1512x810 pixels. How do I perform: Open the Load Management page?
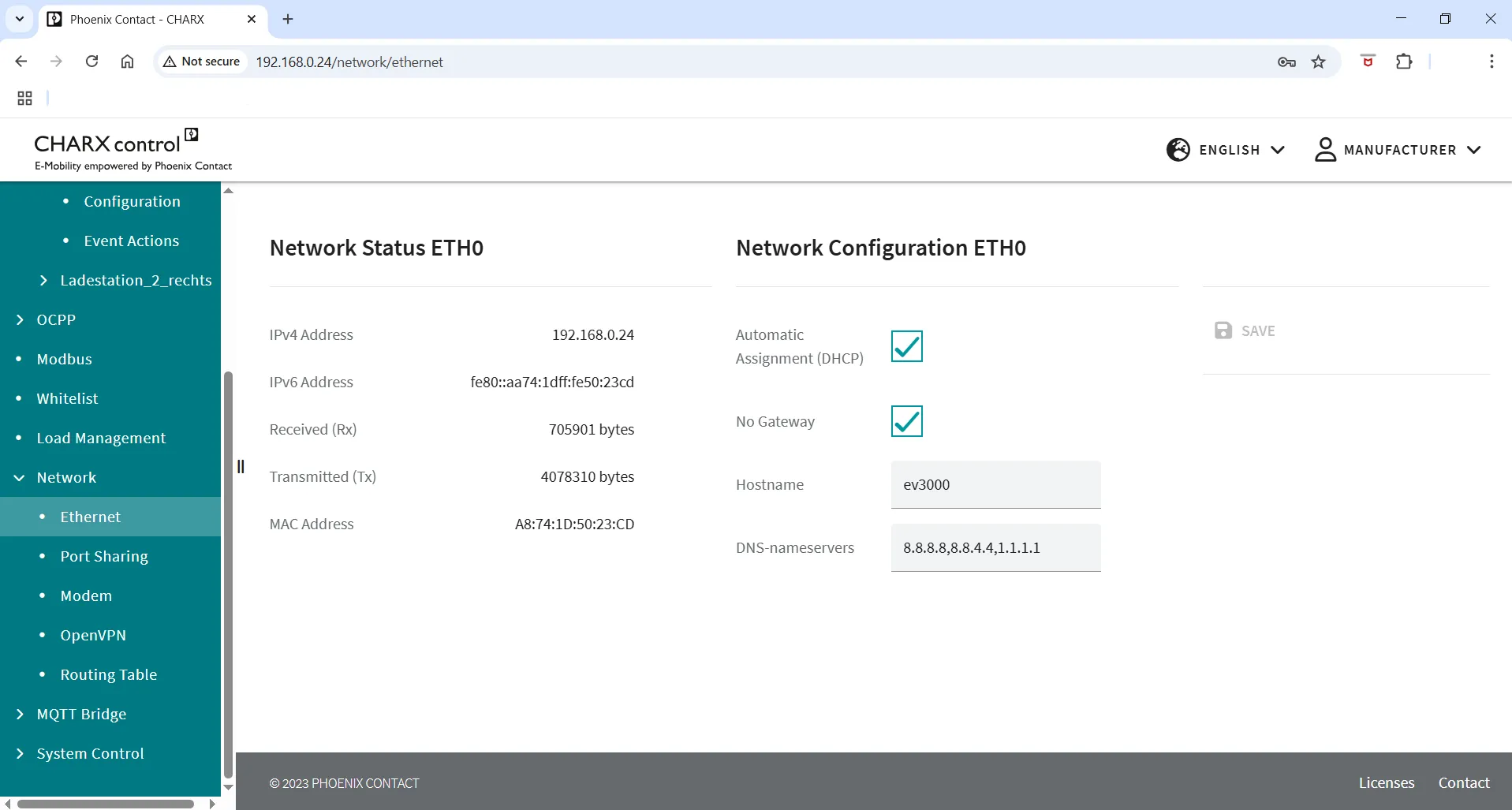101,438
